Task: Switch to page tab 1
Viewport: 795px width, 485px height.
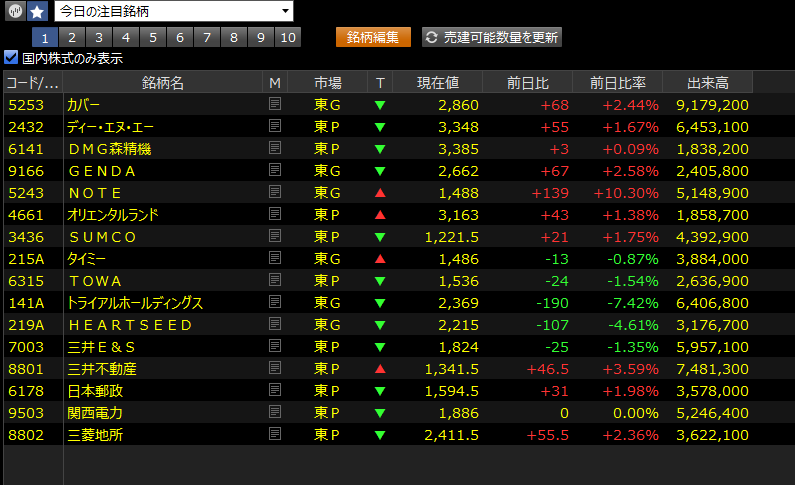Action: click(45, 38)
